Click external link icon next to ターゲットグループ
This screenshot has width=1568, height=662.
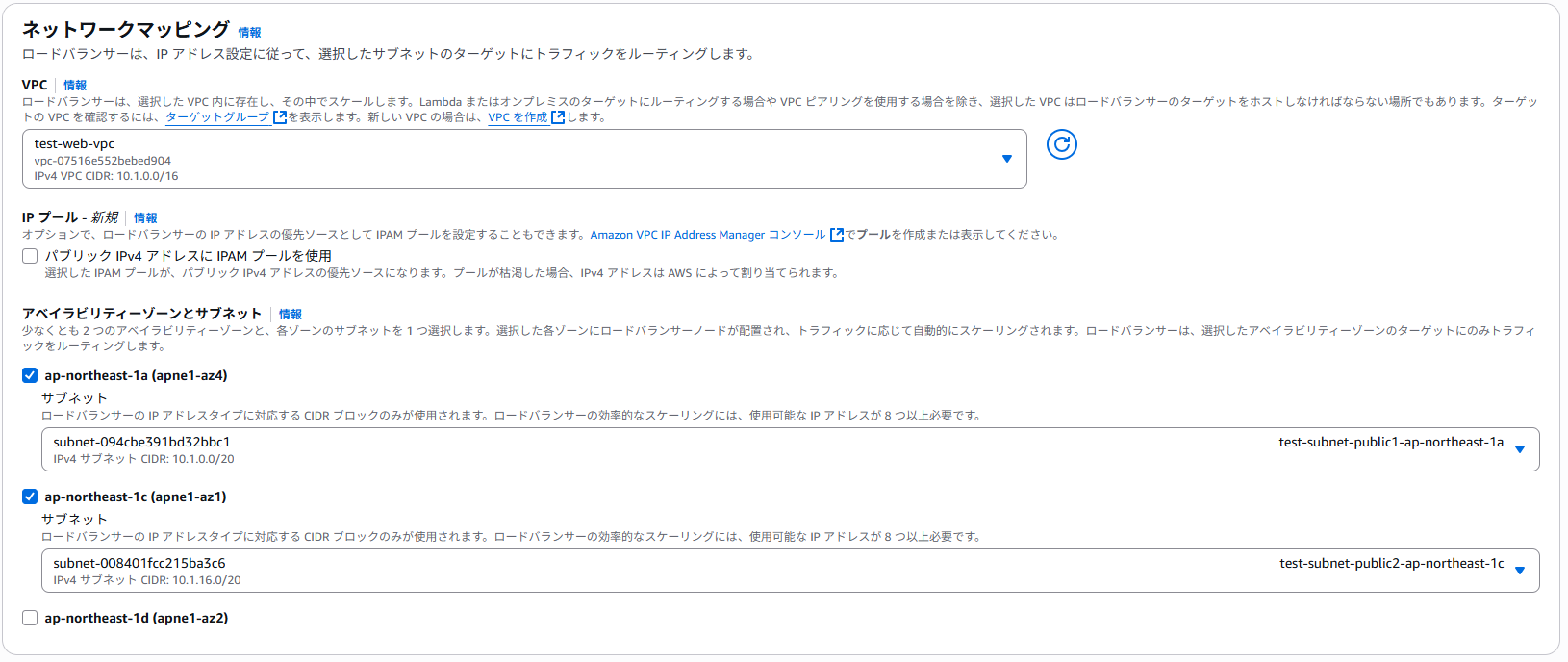[280, 117]
